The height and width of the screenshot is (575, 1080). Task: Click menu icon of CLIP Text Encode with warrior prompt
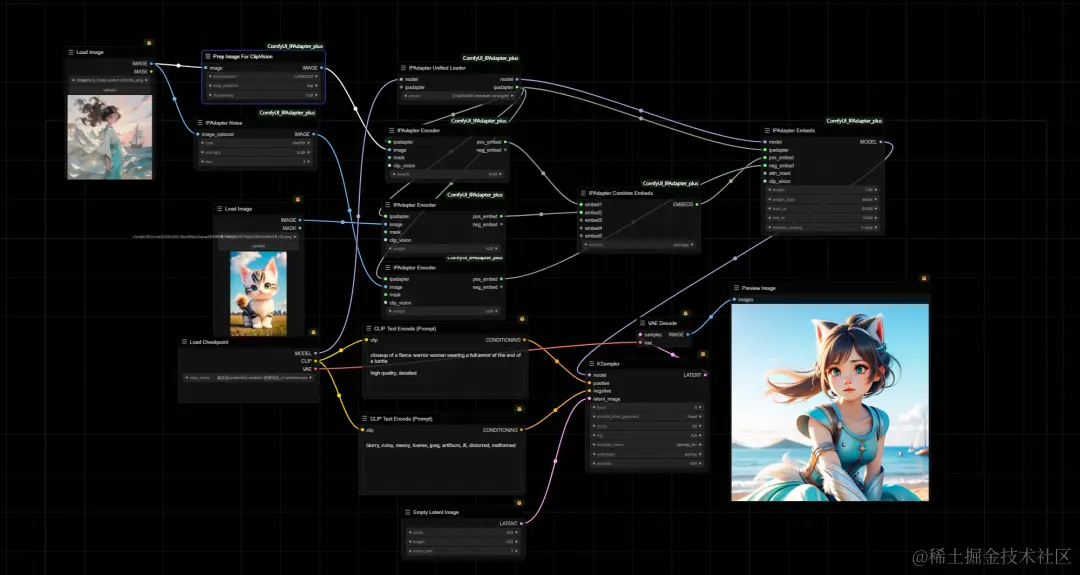368,328
